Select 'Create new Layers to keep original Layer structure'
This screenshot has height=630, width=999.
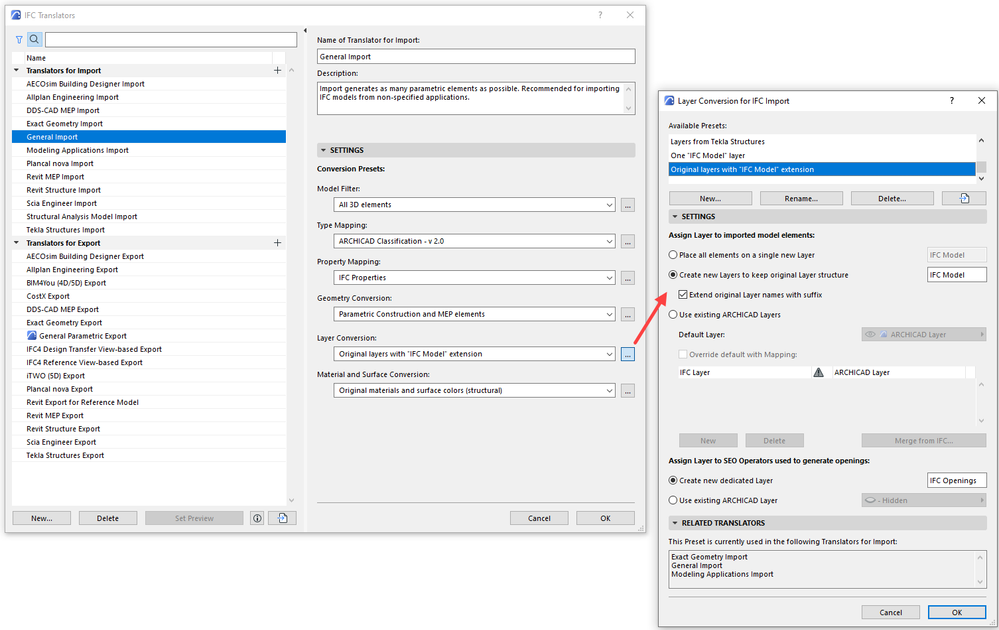click(673, 275)
